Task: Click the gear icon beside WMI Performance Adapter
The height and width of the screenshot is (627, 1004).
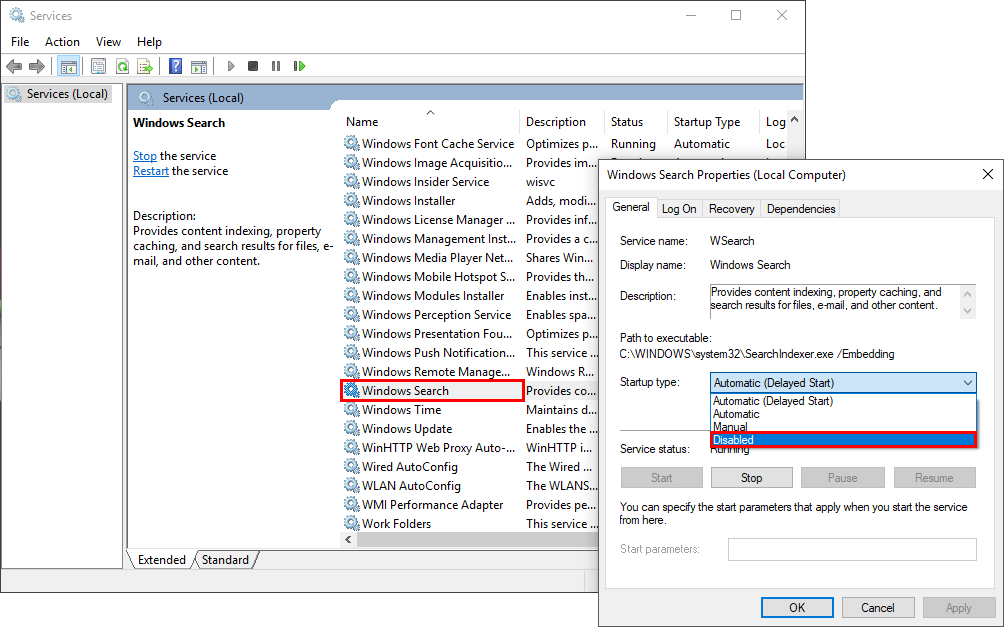Action: click(352, 504)
